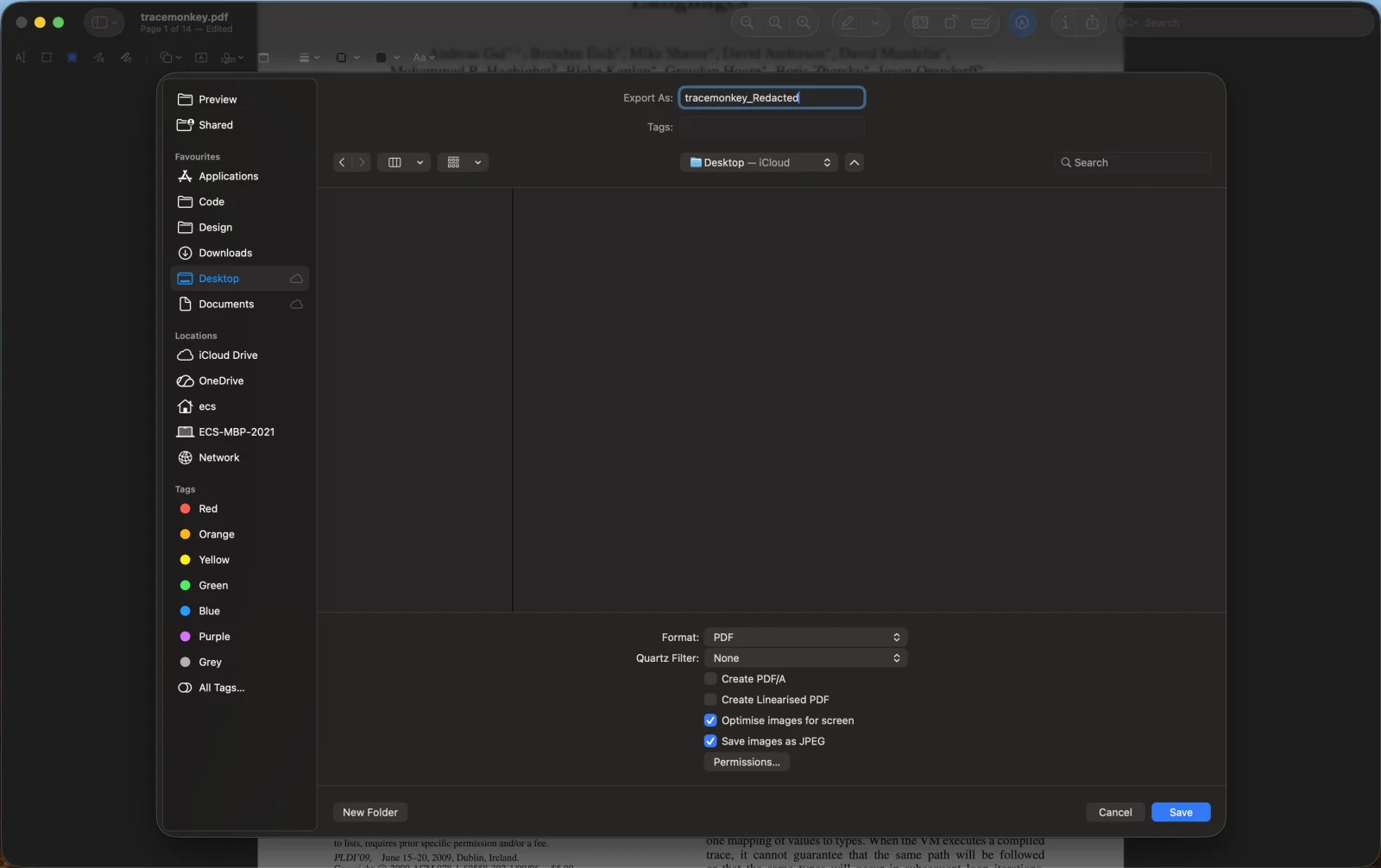
Task: Select the Rectangular Selection tool in markup bar
Action: pyautogui.click(x=47, y=58)
